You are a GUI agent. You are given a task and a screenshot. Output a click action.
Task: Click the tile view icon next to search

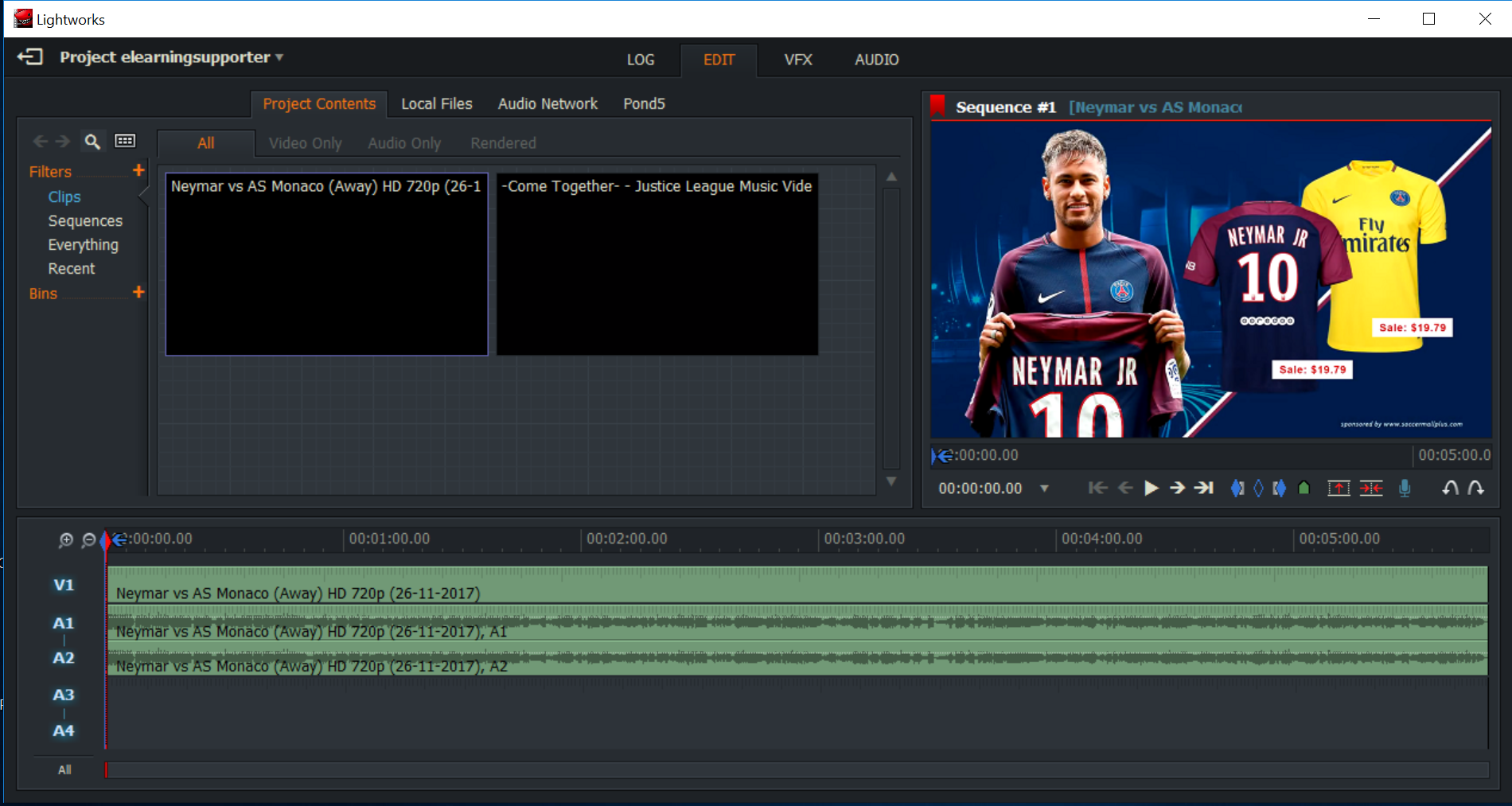point(124,141)
